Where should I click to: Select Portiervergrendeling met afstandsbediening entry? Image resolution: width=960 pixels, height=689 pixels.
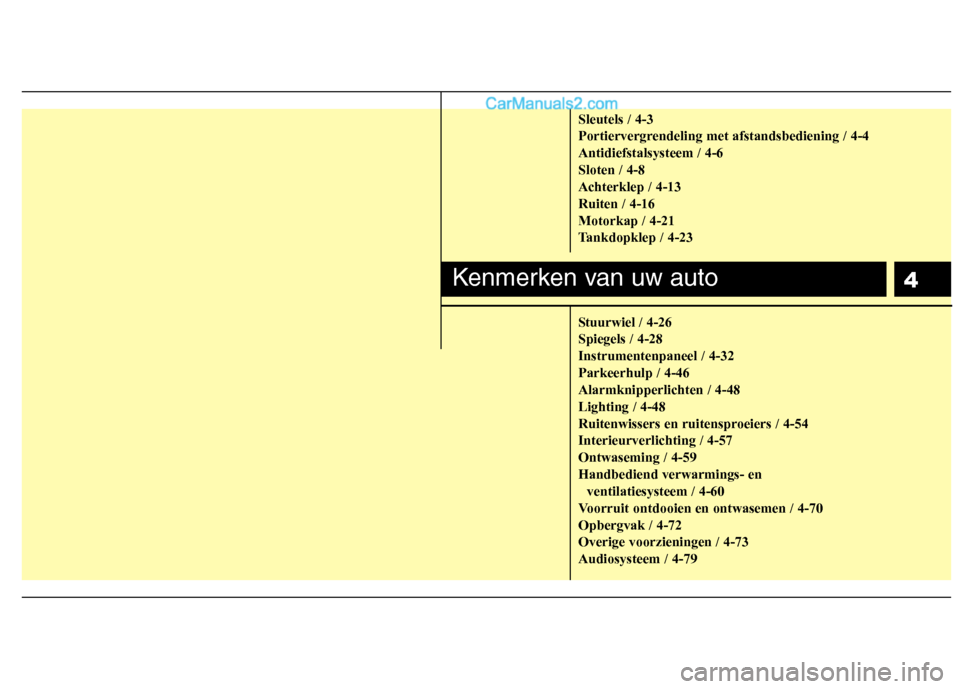[723, 136]
